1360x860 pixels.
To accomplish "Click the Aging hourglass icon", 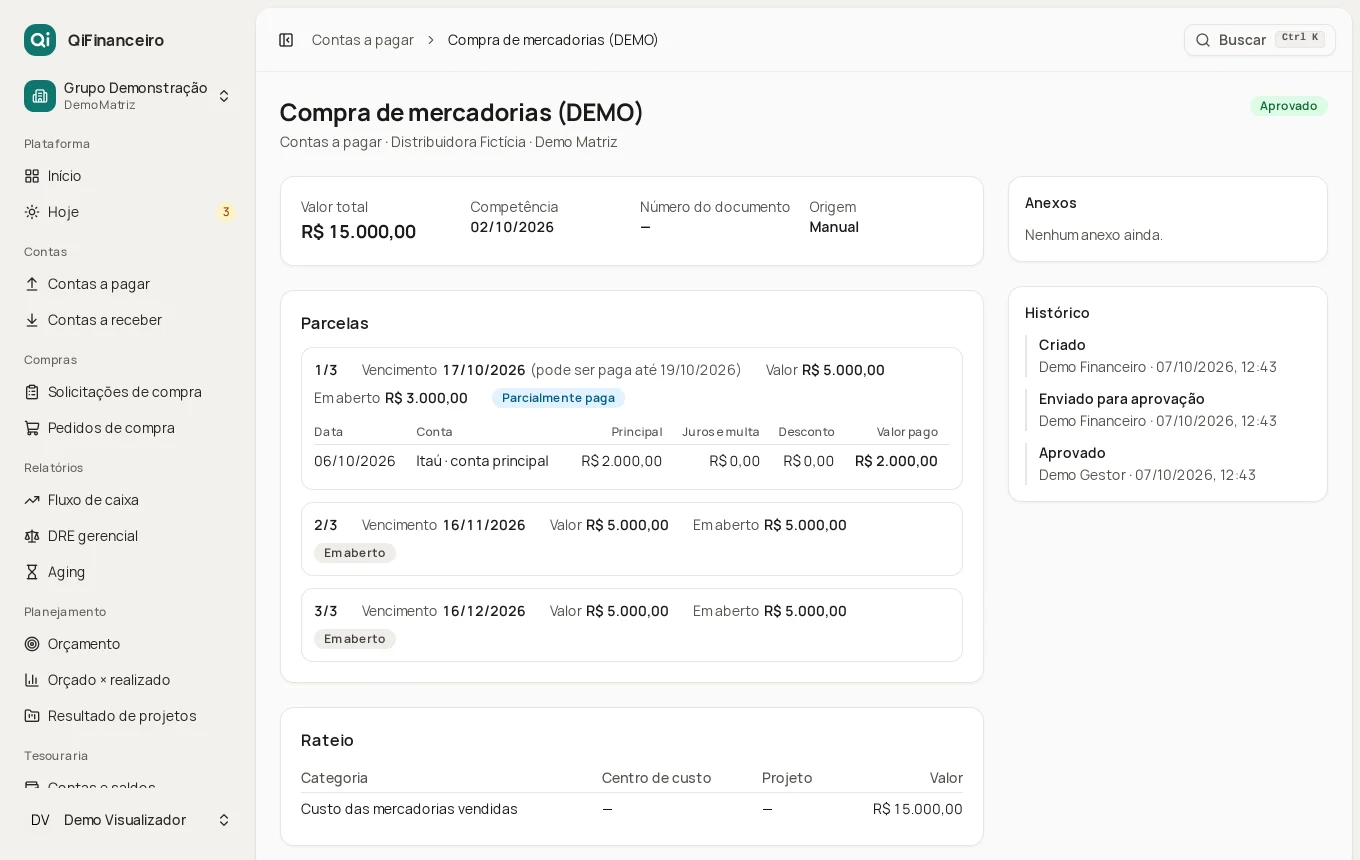I will pyautogui.click(x=32, y=572).
